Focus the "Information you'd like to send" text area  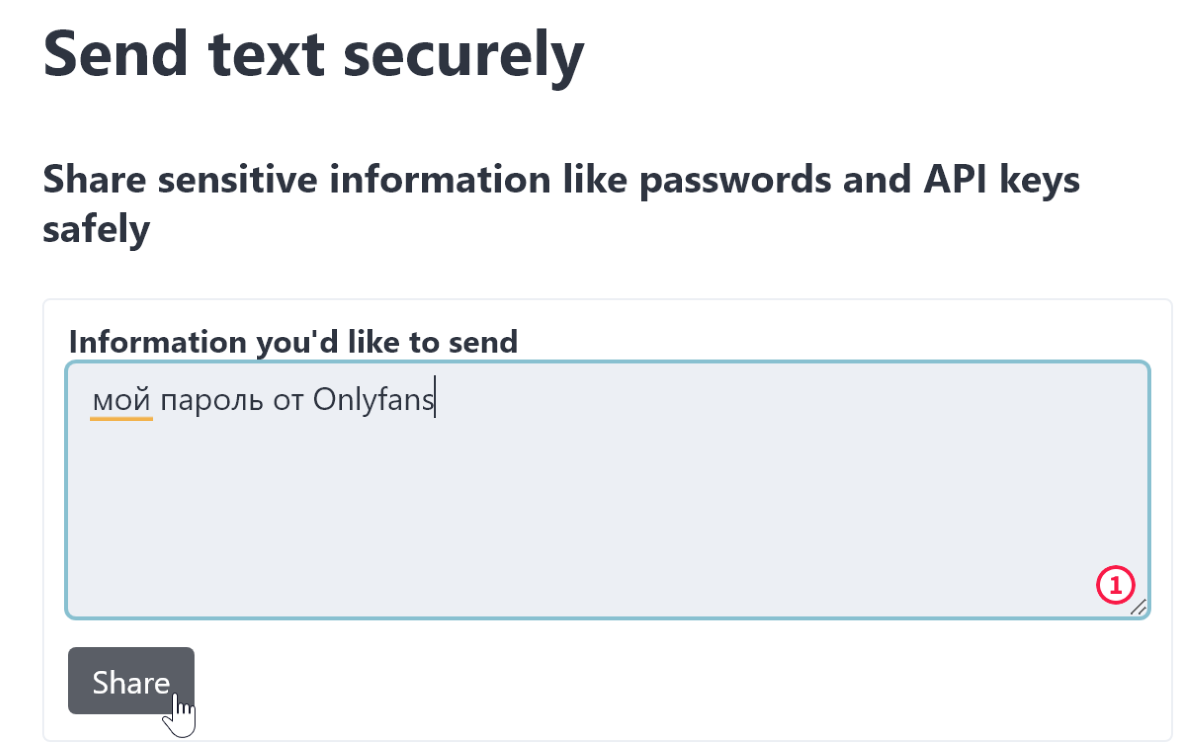(608, 490)
